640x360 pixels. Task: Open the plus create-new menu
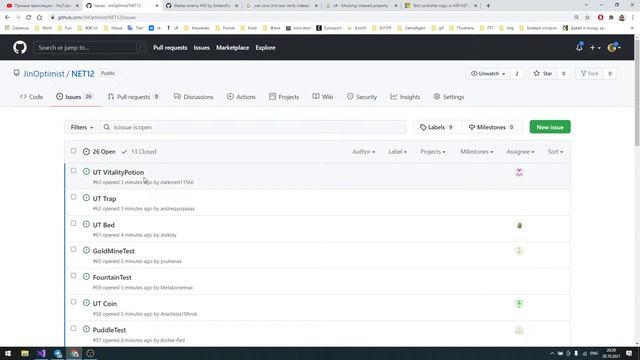coord(595,48)
